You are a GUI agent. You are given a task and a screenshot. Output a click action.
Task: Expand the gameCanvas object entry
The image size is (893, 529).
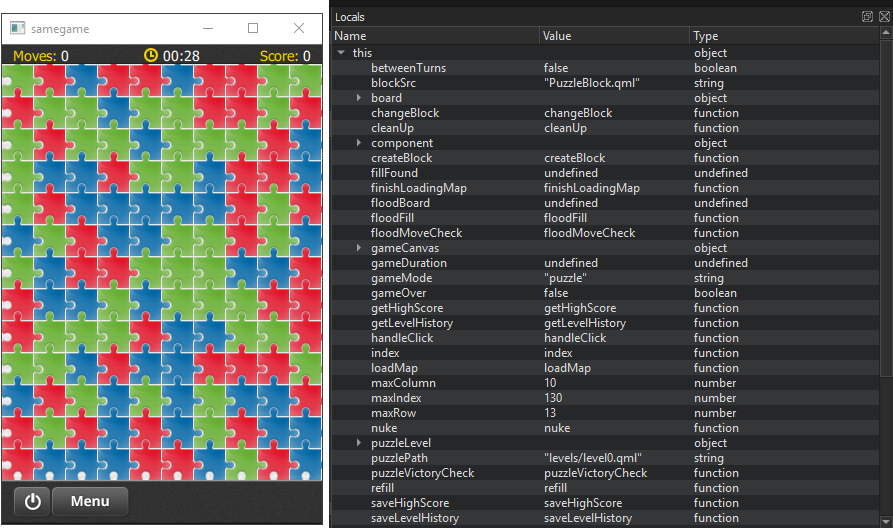pyautogui.click(x=359, y=248)
